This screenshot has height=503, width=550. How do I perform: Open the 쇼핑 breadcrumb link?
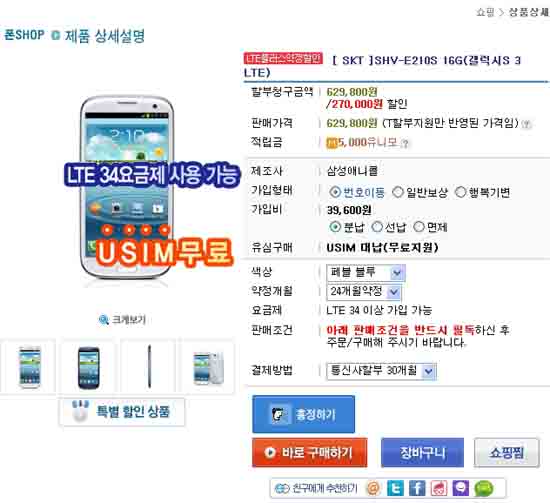tap(485, 12)
